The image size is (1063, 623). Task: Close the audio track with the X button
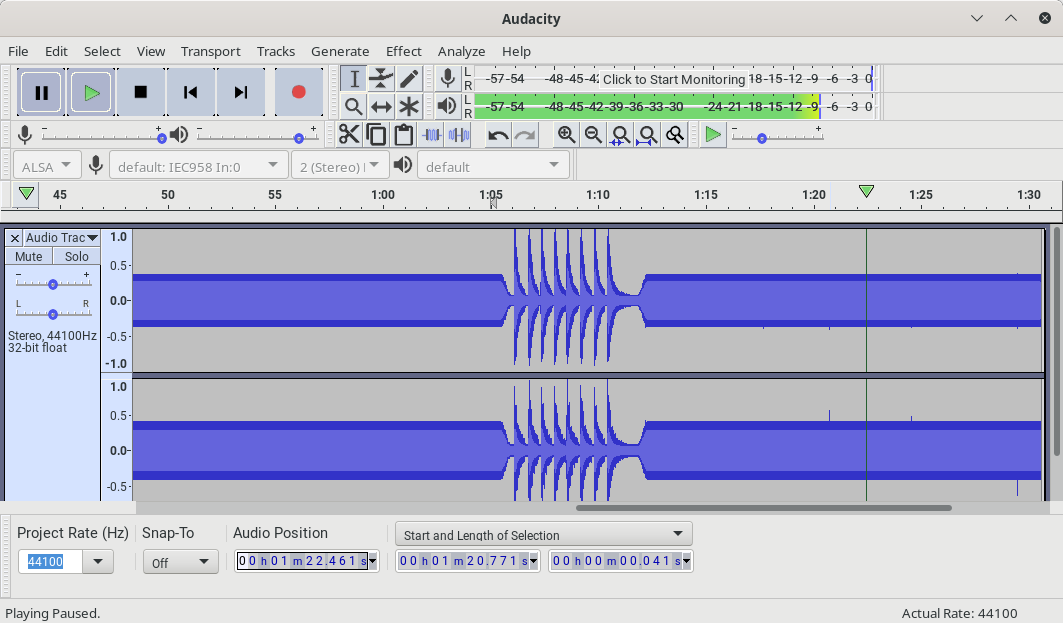pyautogui.click(x=14, y=238)
